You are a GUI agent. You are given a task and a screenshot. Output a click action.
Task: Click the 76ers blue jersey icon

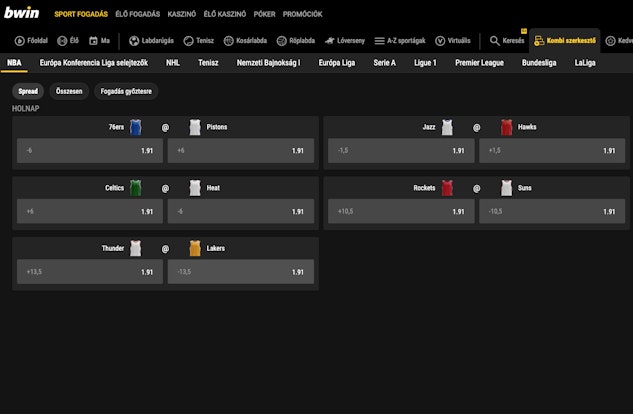136,127
